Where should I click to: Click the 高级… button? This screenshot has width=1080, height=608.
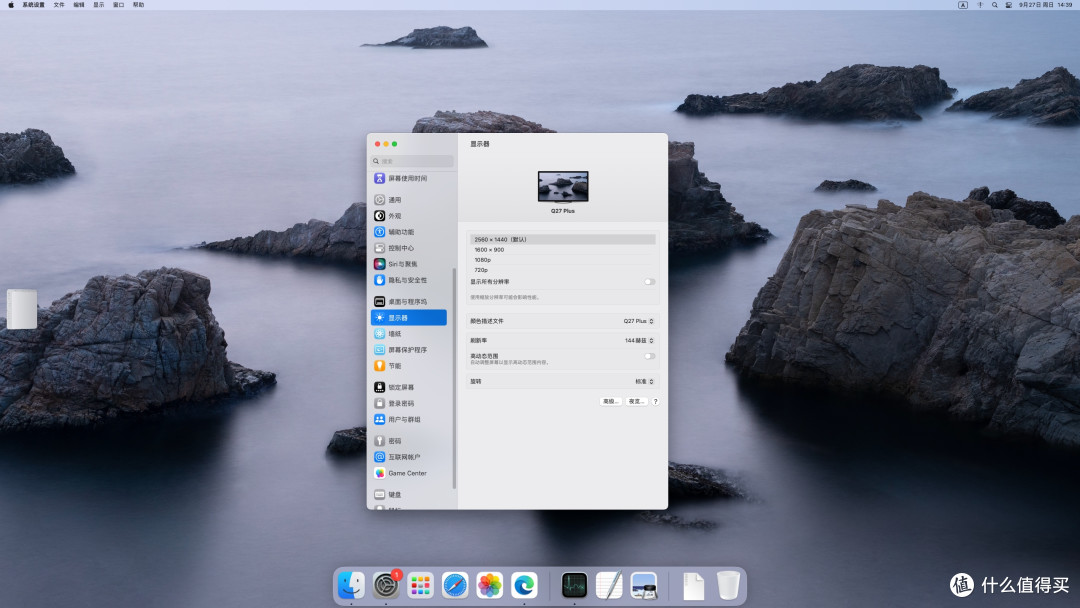(x=610, y=401)
